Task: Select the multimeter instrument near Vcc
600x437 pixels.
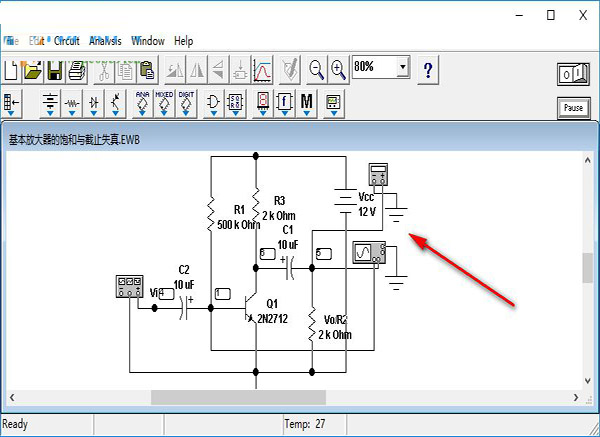Action: [x=379, y=174]
